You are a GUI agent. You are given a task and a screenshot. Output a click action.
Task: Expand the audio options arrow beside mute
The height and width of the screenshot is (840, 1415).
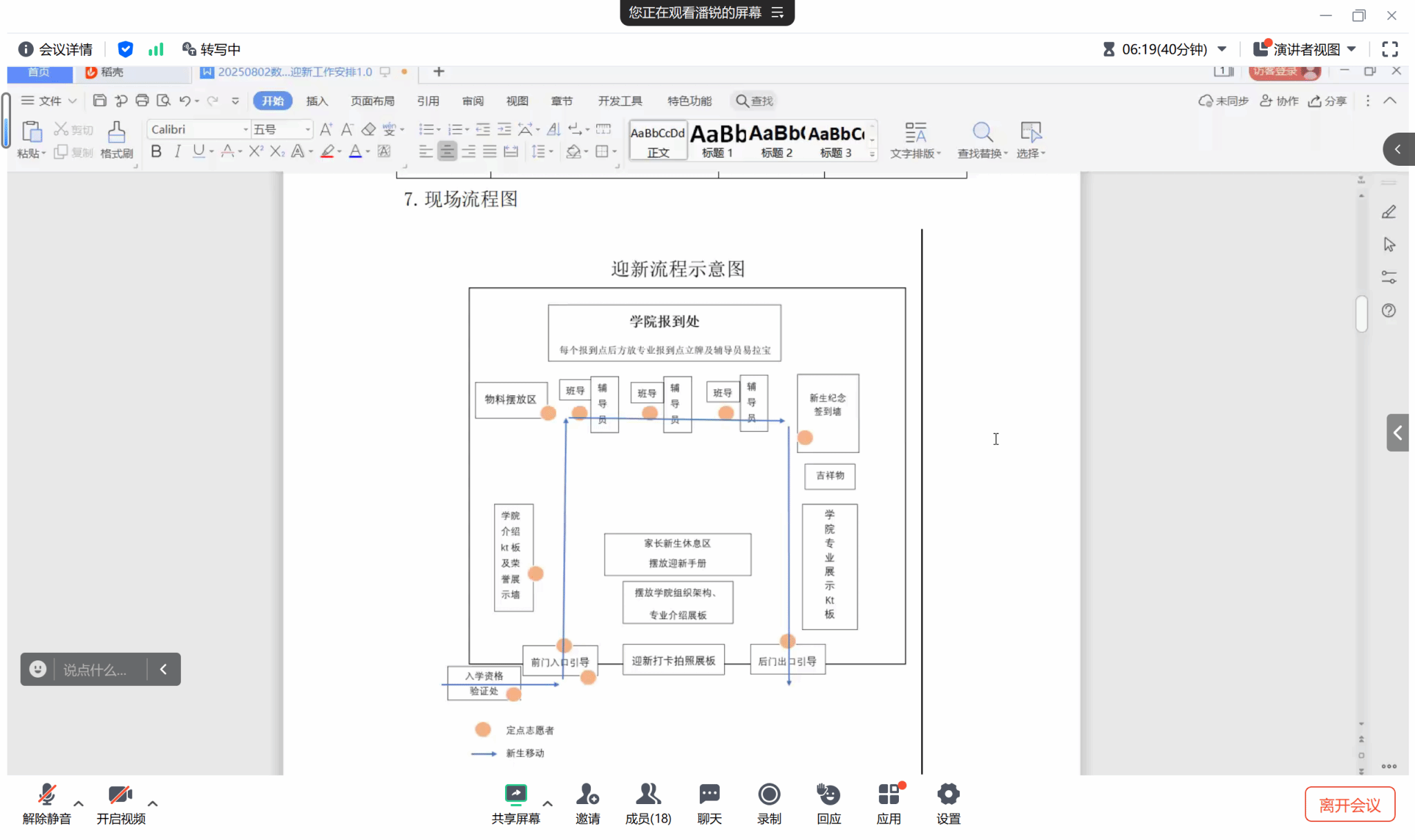click(79, 803)
